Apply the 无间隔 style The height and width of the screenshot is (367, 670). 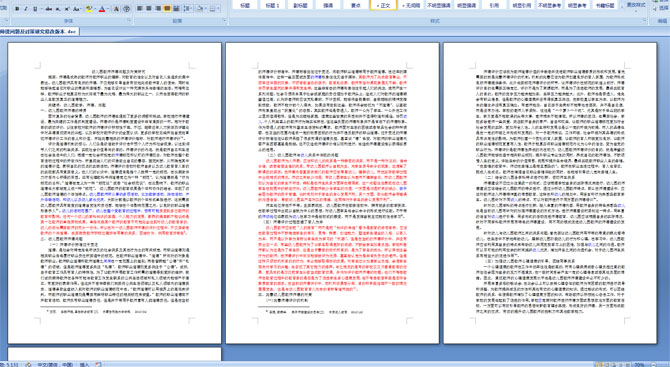click(411, 5)
